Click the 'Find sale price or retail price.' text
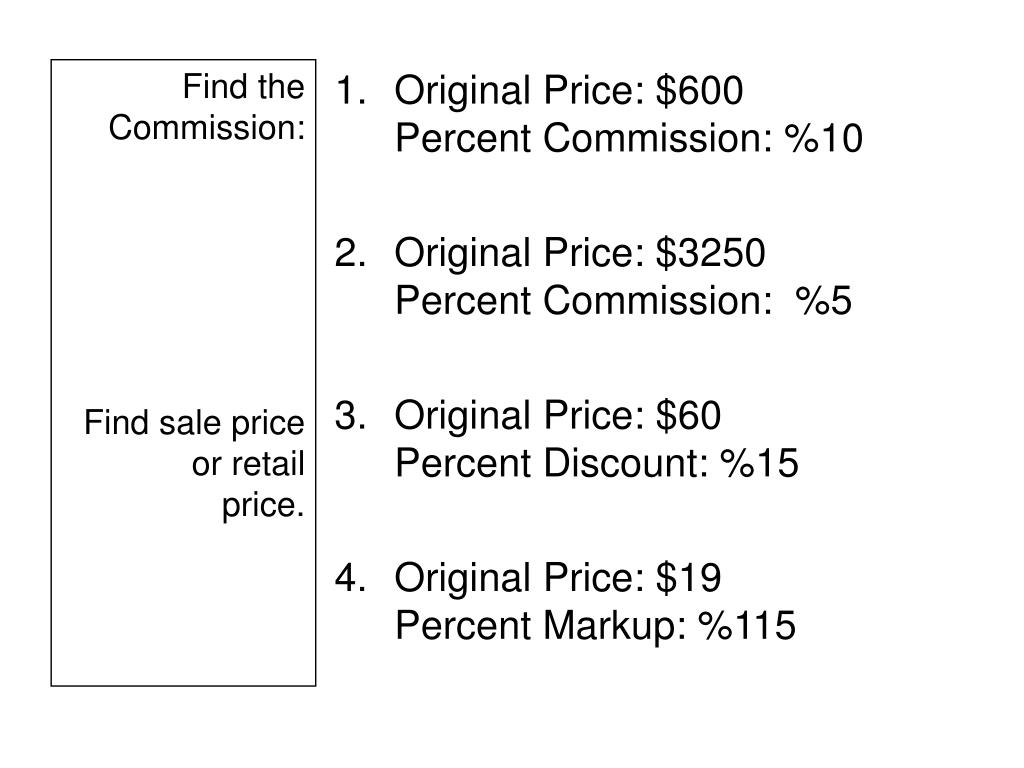The image size is (1024, 768). pos(195,464)
